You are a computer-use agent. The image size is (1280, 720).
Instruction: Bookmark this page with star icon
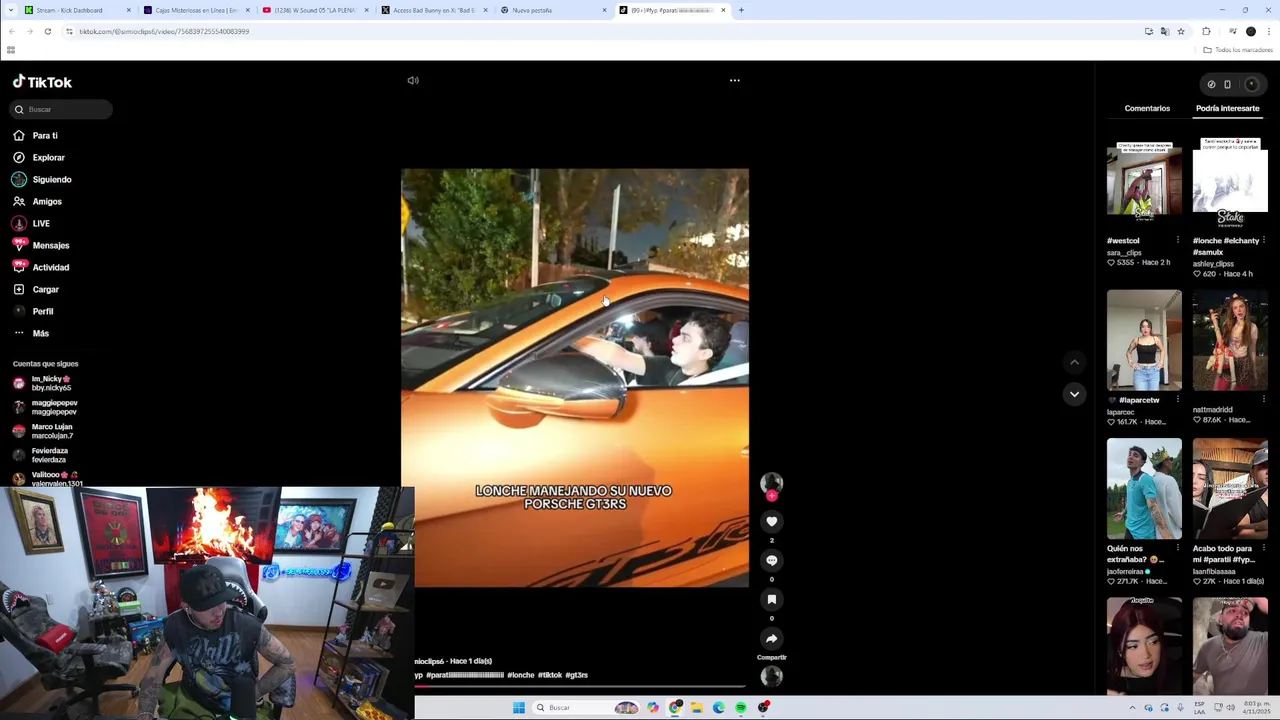pyautogui.click(x=1181, y=31)
